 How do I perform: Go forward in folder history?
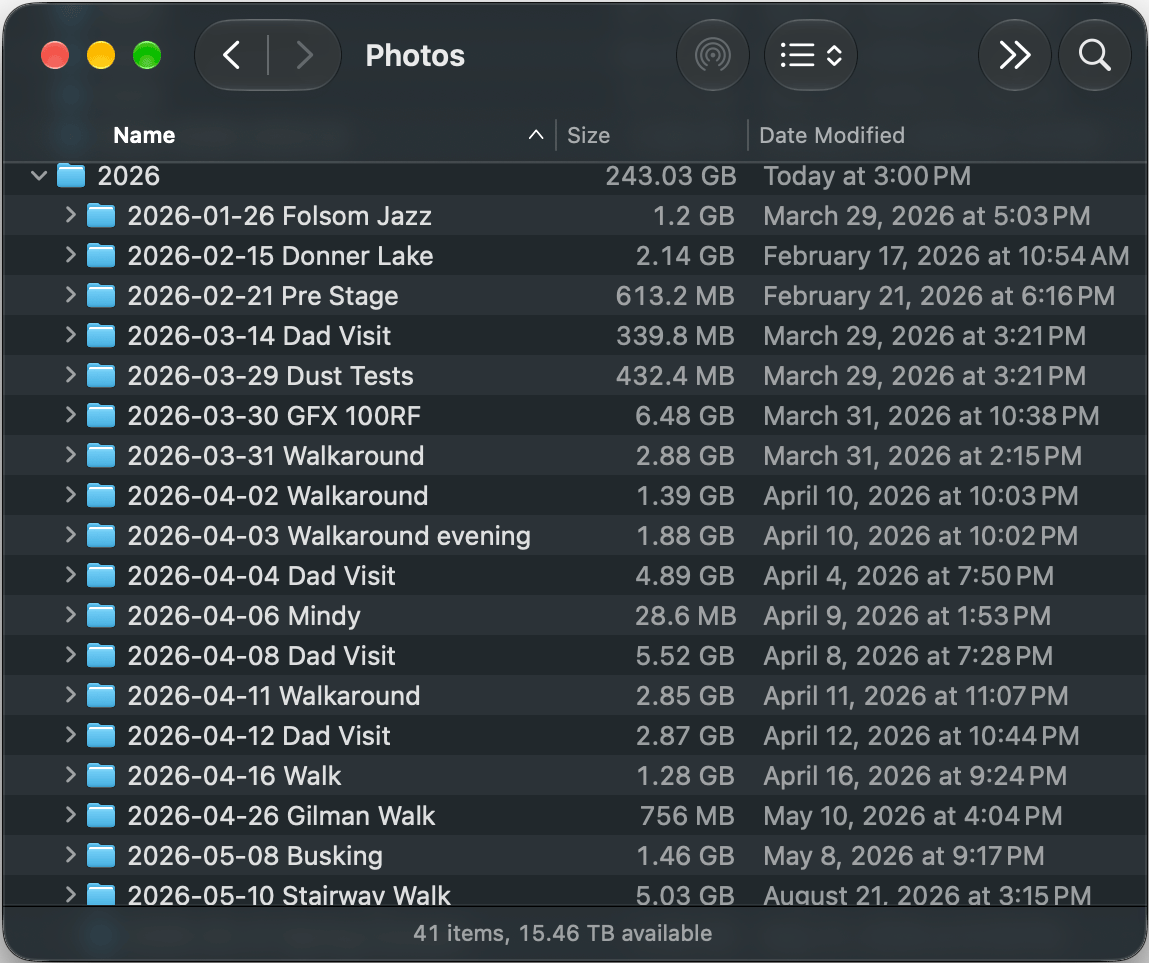coord(305,56)
